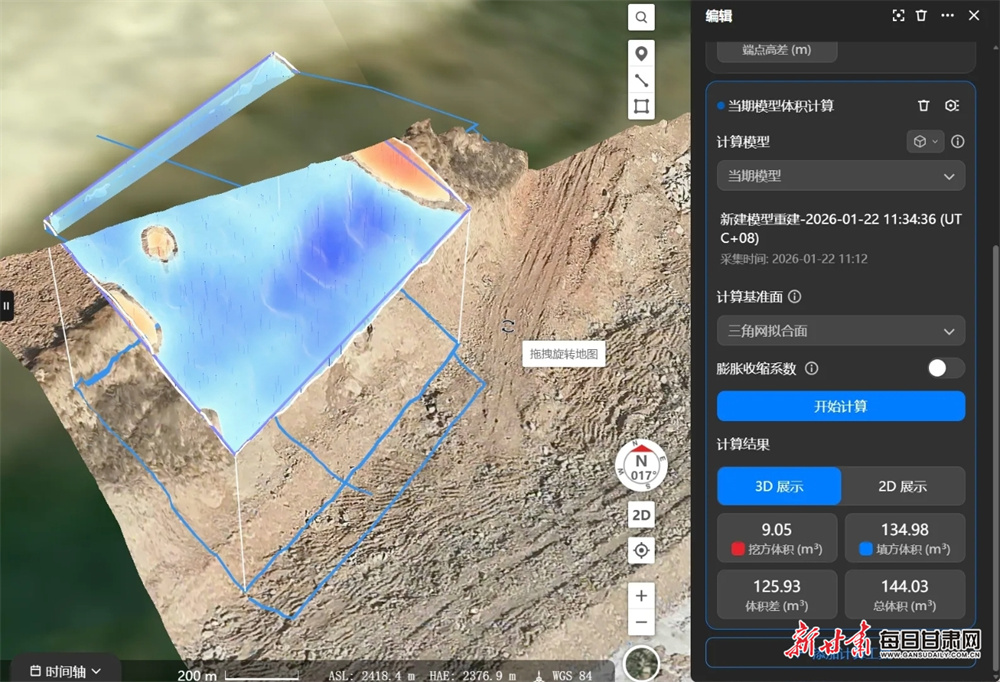
Task: Select the polygon area tool
Action: 641,107
